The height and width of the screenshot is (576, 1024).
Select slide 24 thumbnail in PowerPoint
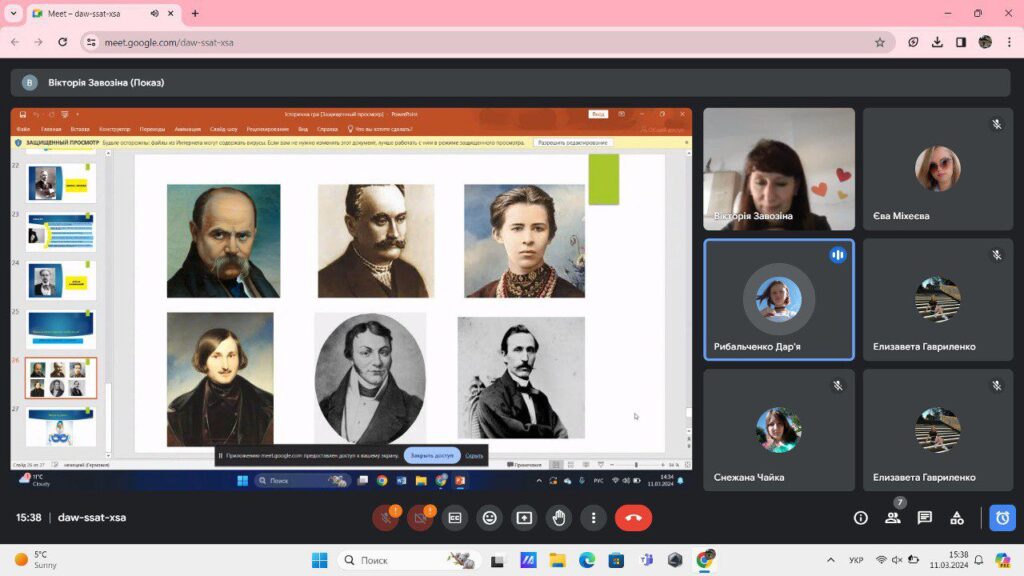pos(61,281)
